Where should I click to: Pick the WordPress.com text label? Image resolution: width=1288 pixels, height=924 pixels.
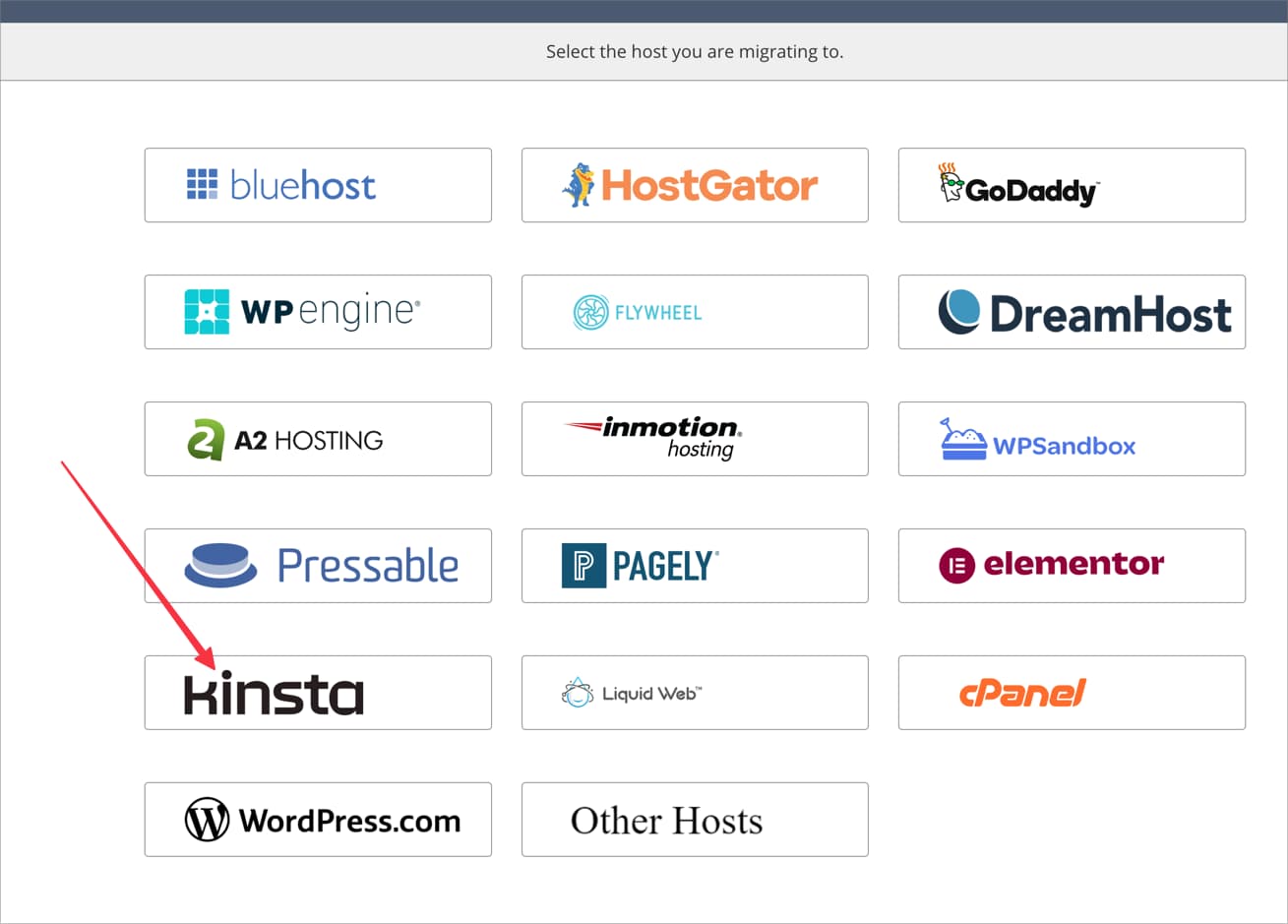coord(349,821)
